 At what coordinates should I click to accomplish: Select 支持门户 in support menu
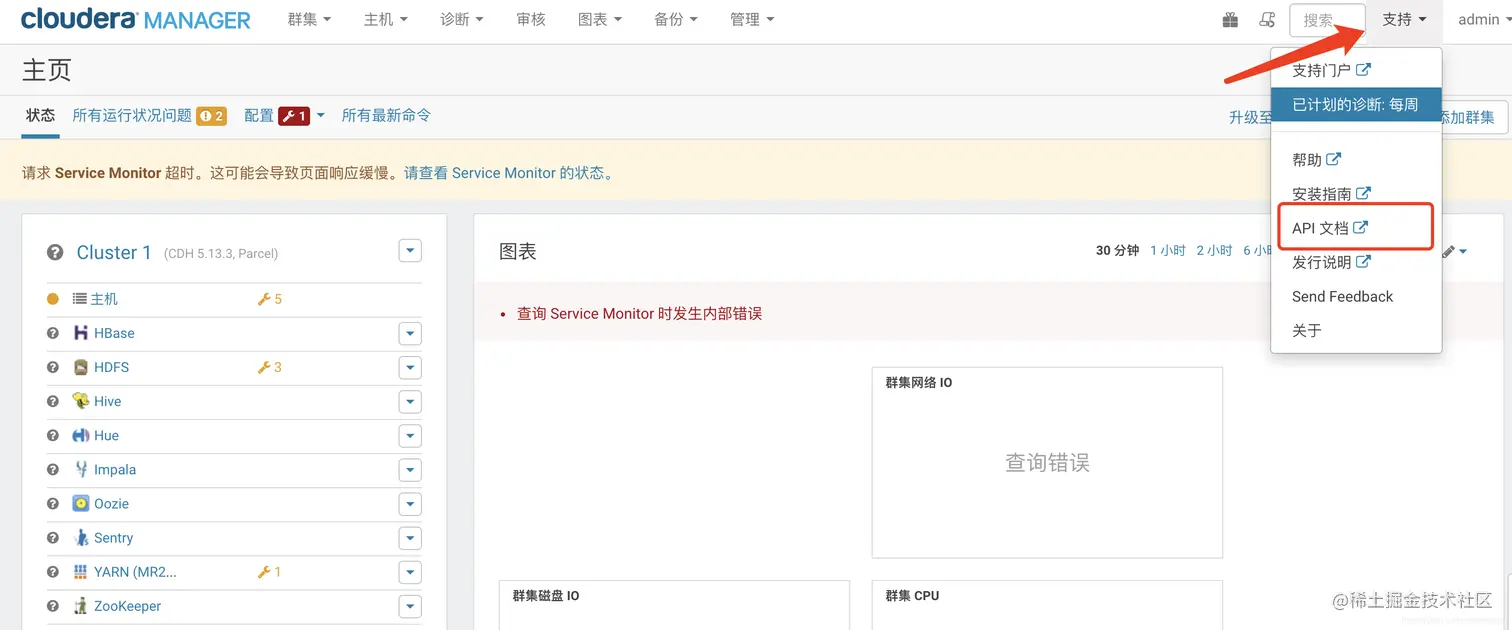pyautogui.click(x=1356, y=70)
